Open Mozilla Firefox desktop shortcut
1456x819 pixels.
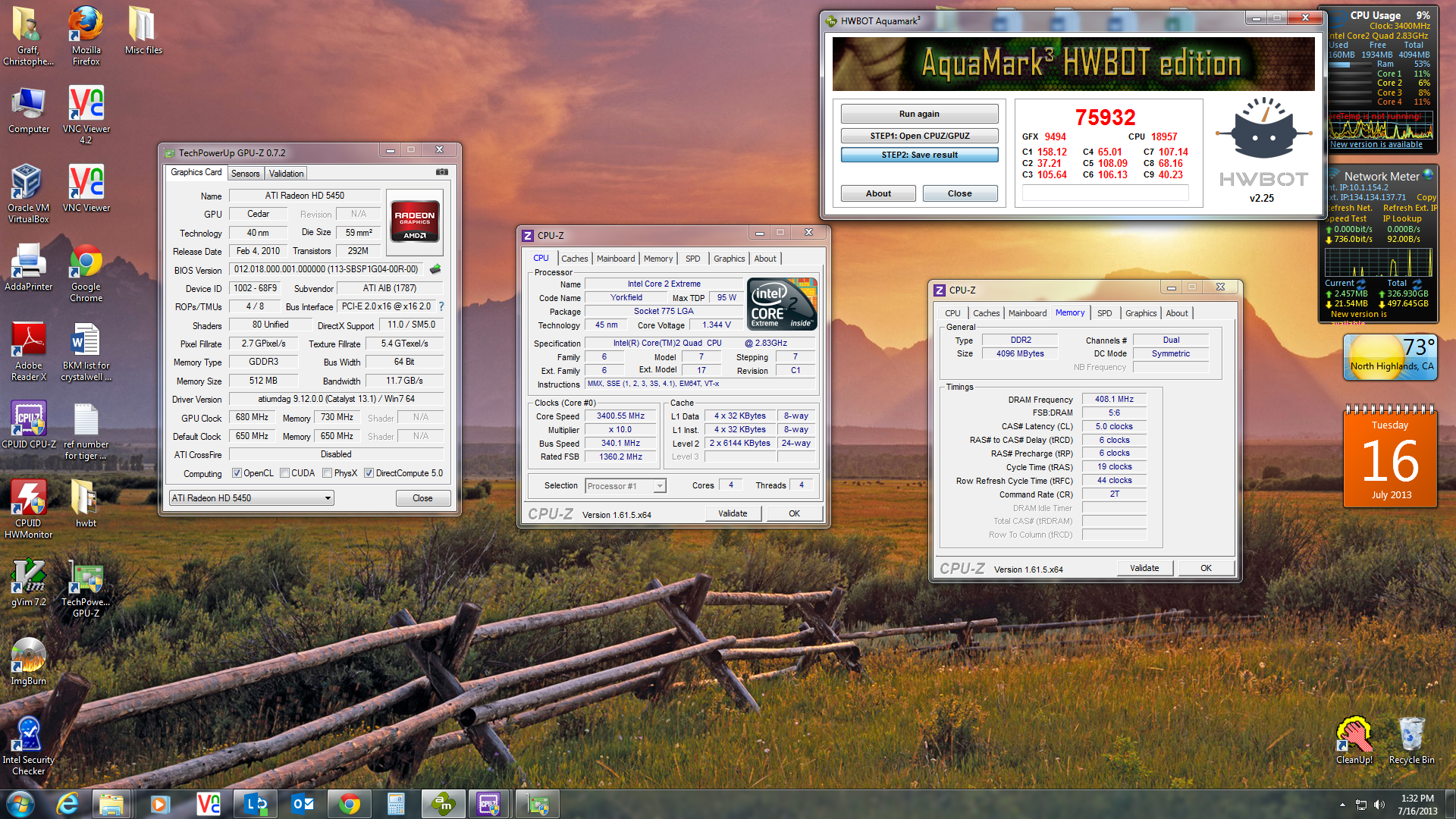coord(86,35)
